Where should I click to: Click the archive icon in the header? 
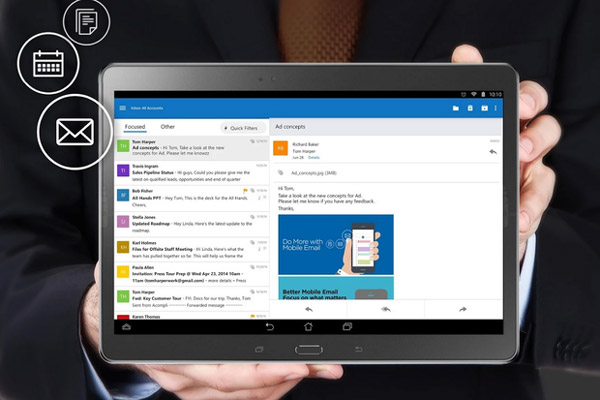click(470, 108)
